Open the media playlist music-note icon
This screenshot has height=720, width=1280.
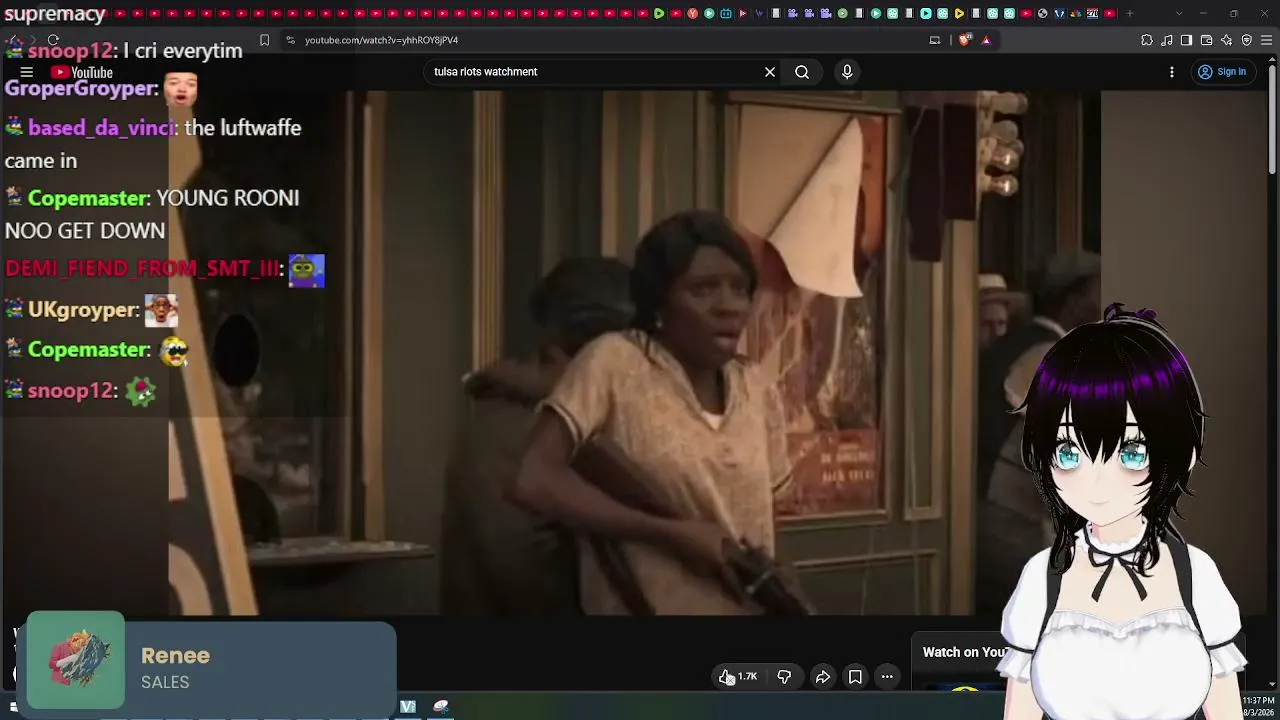(1167, 40)
